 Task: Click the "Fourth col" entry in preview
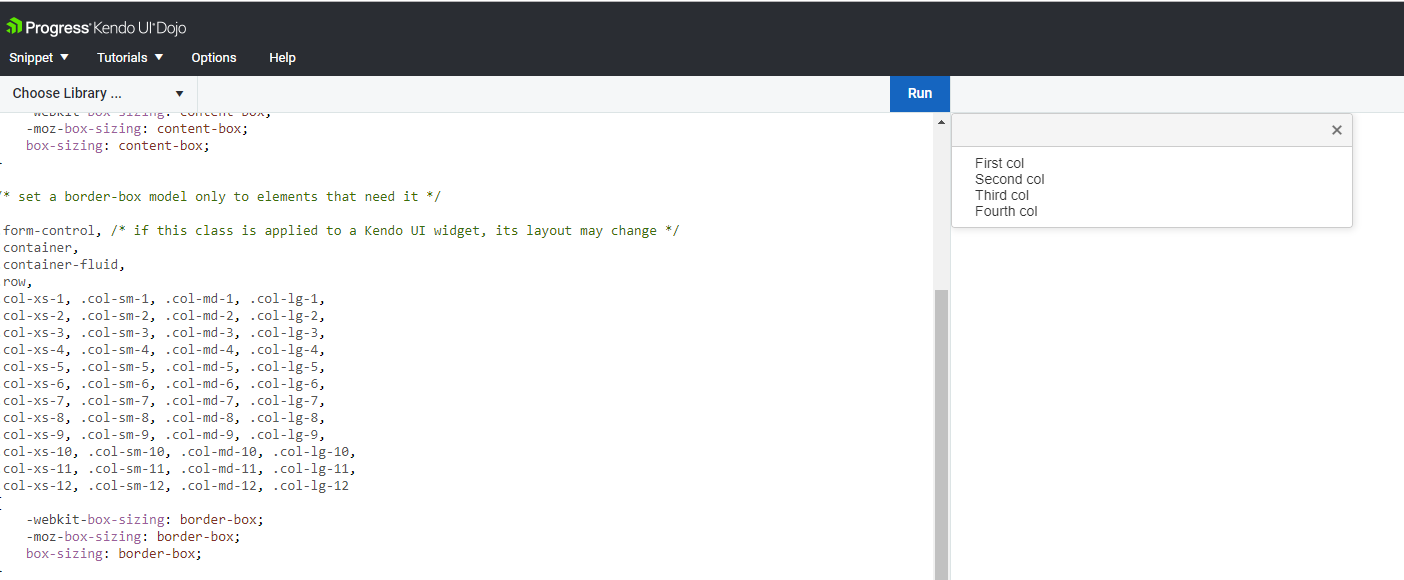[1006, 211]
